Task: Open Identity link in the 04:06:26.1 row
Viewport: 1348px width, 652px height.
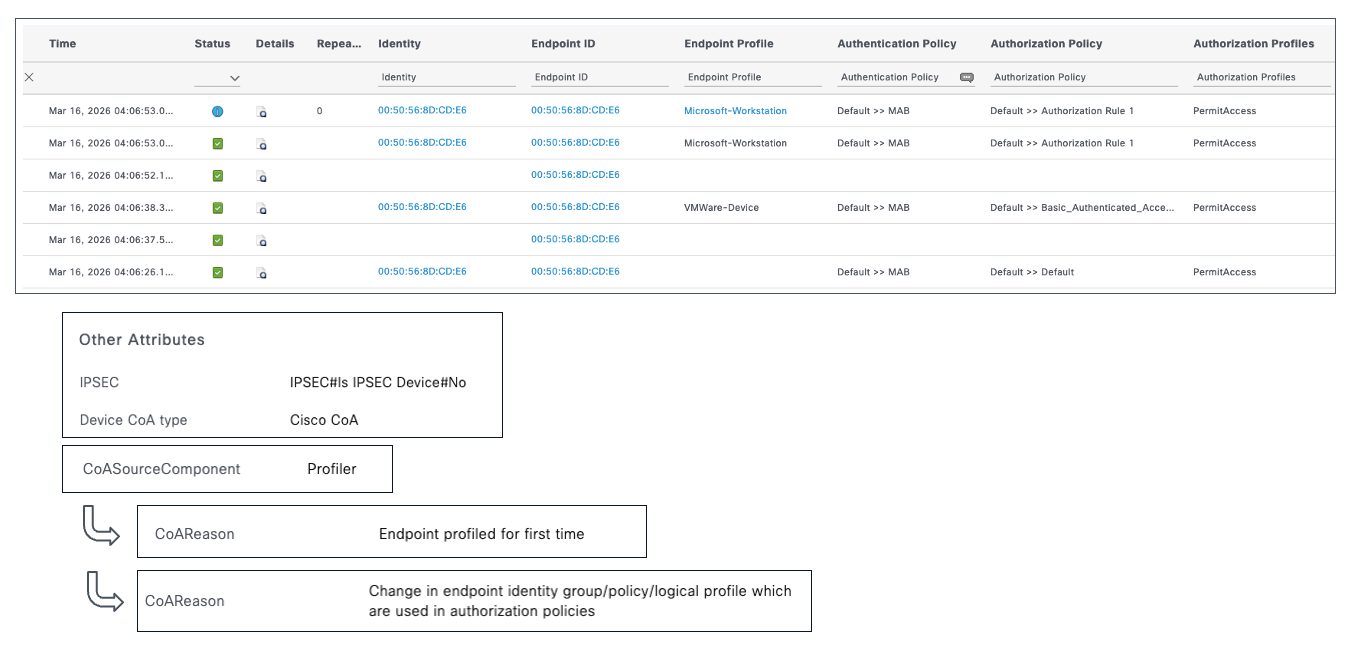Action: click(x=422, y=272)
